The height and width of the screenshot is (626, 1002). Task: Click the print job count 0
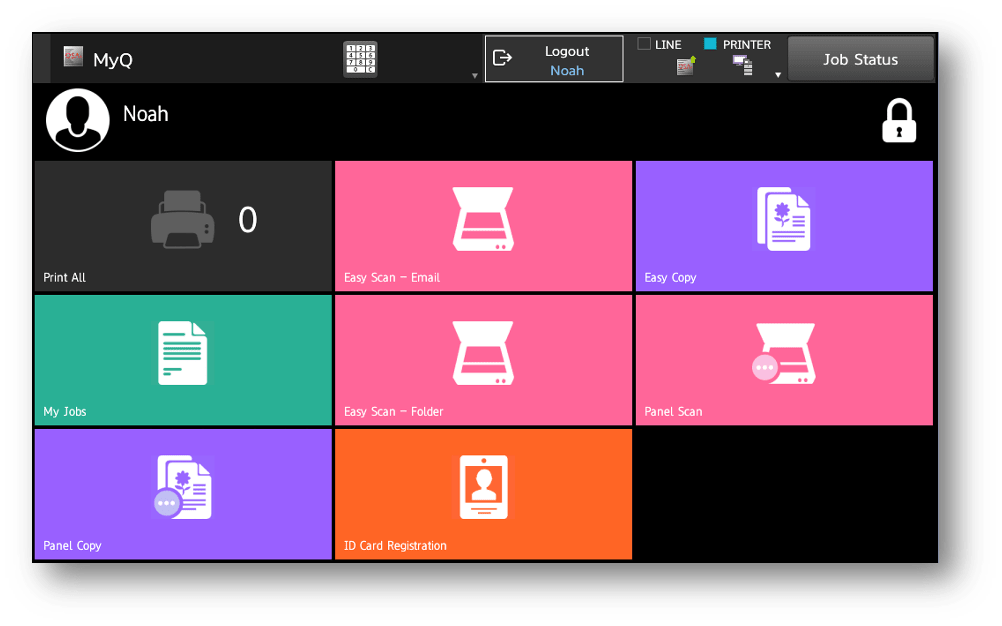(247, 220)
